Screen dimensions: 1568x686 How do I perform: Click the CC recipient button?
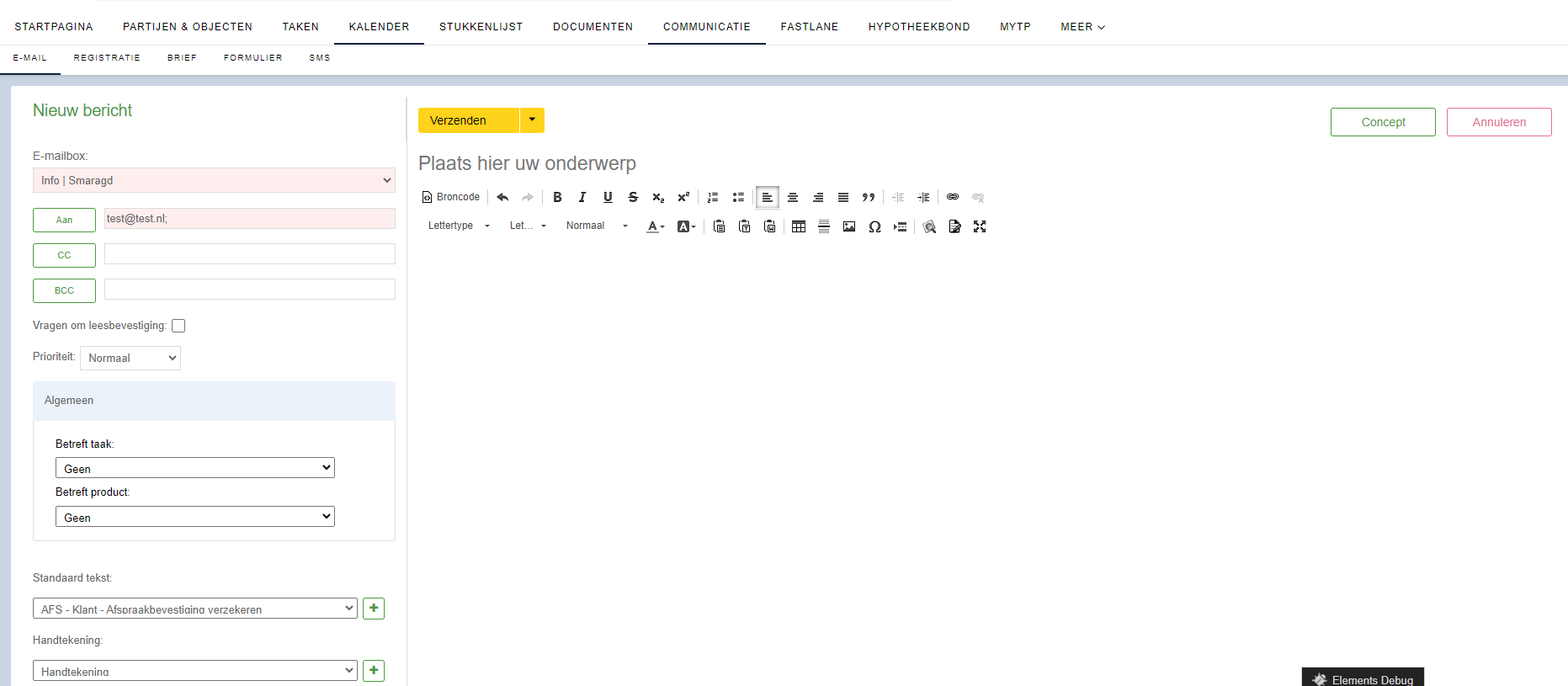tap(64, 255)
